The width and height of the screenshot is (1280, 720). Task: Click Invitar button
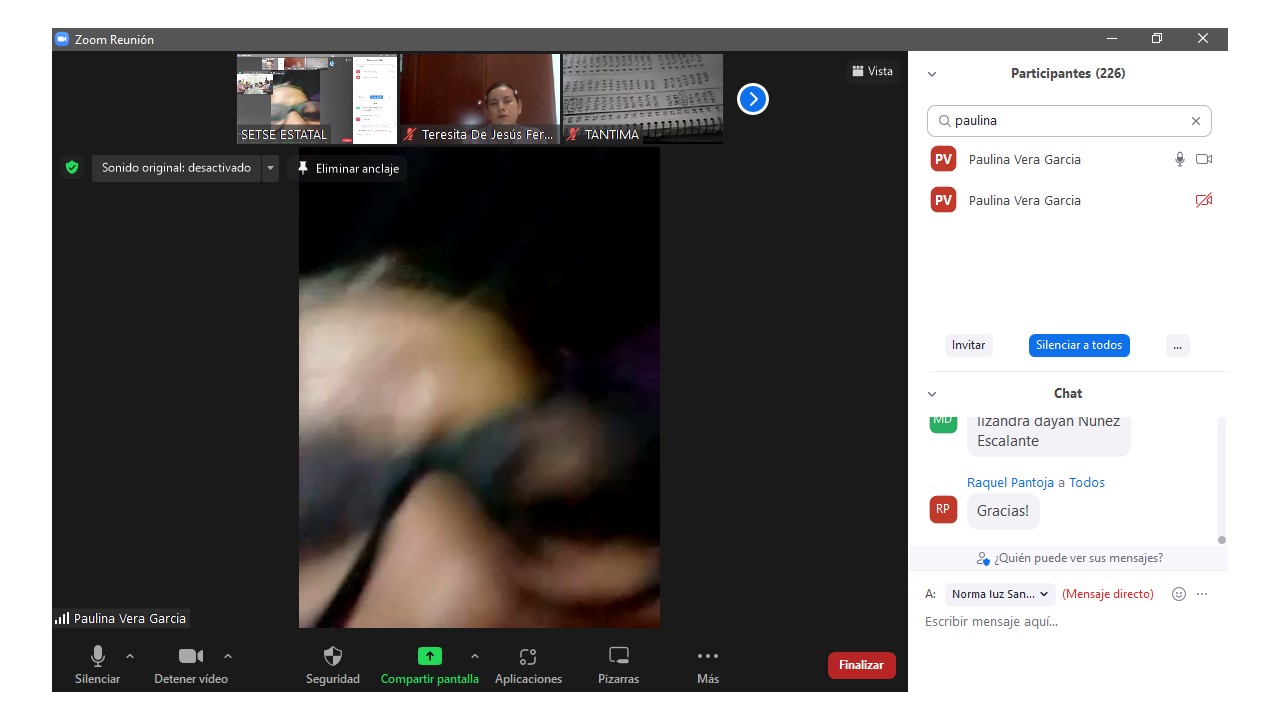(x=968, y=345)
